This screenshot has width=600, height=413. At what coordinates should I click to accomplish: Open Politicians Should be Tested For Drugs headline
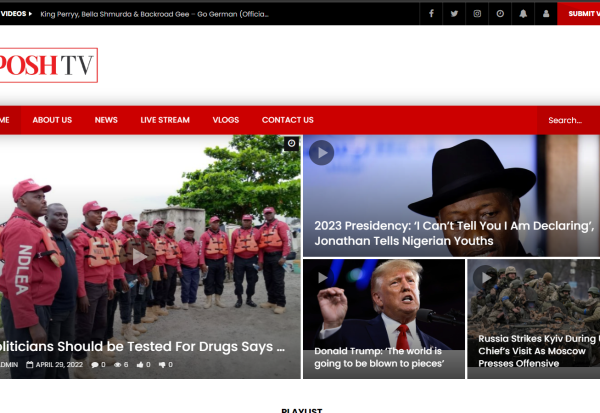(142, 346)
